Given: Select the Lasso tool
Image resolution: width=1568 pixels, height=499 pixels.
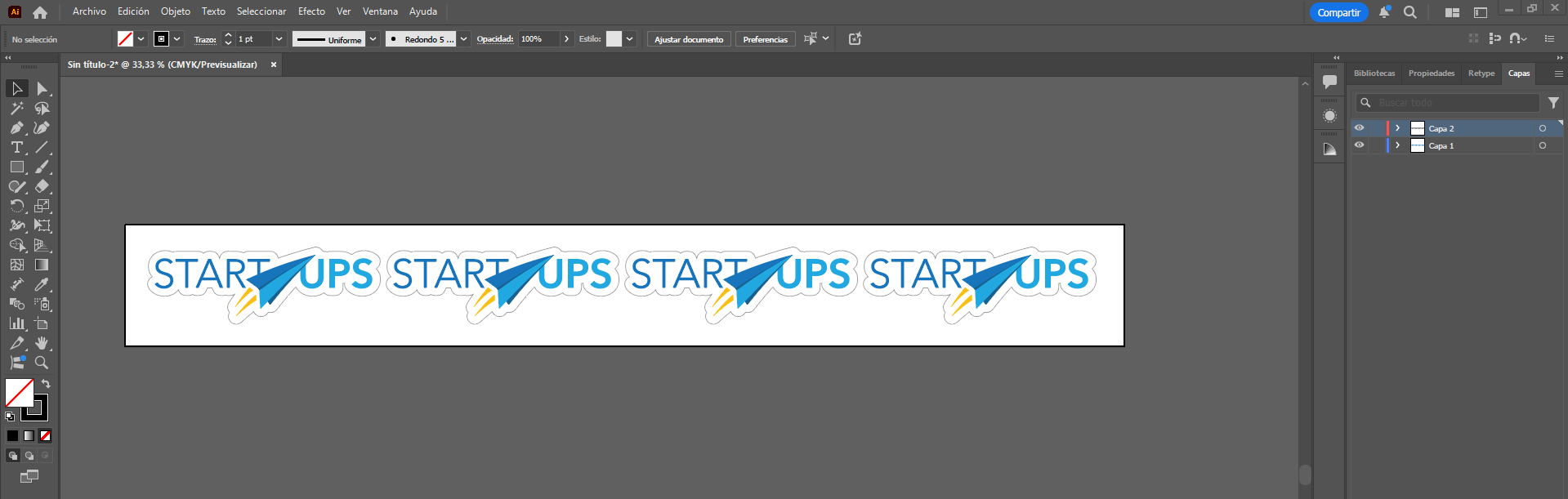Looking at the screenshot, I should (x=42, y=108).
